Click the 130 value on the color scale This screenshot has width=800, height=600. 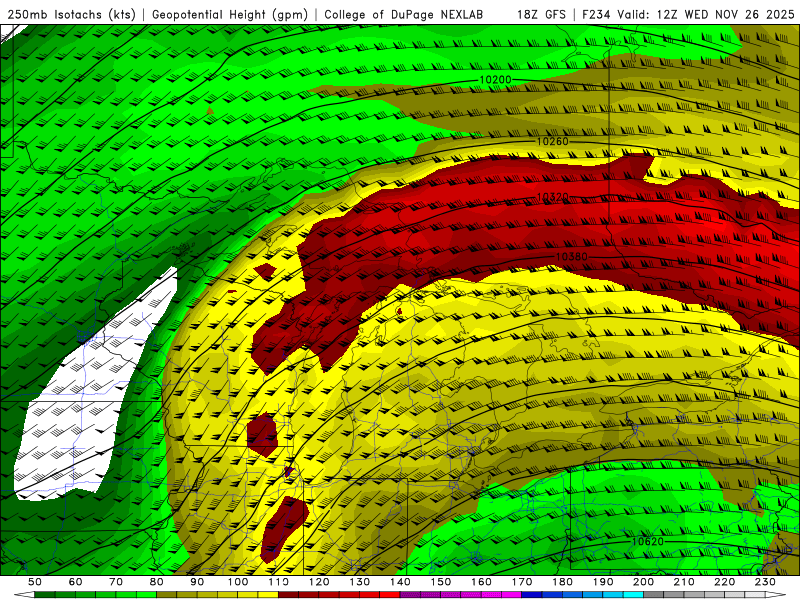pyautogui.click(x=360, y=582)
